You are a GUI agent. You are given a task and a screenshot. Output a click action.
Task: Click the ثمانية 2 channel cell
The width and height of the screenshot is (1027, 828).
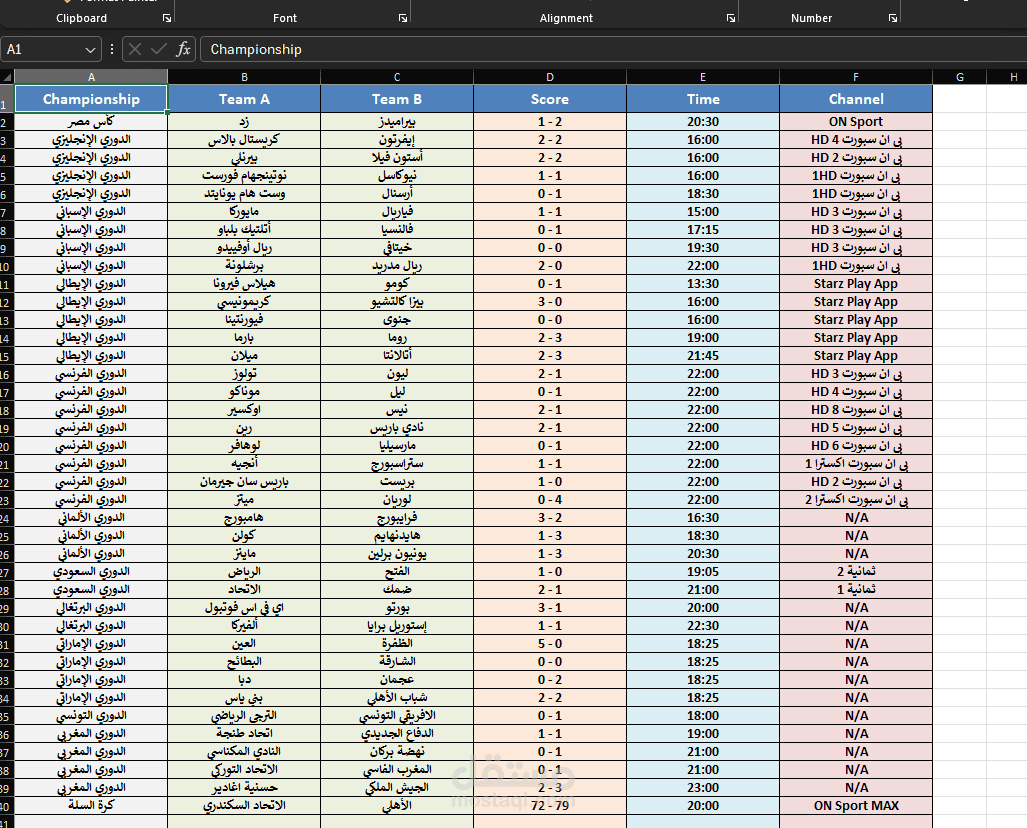[x=856, y=572]
